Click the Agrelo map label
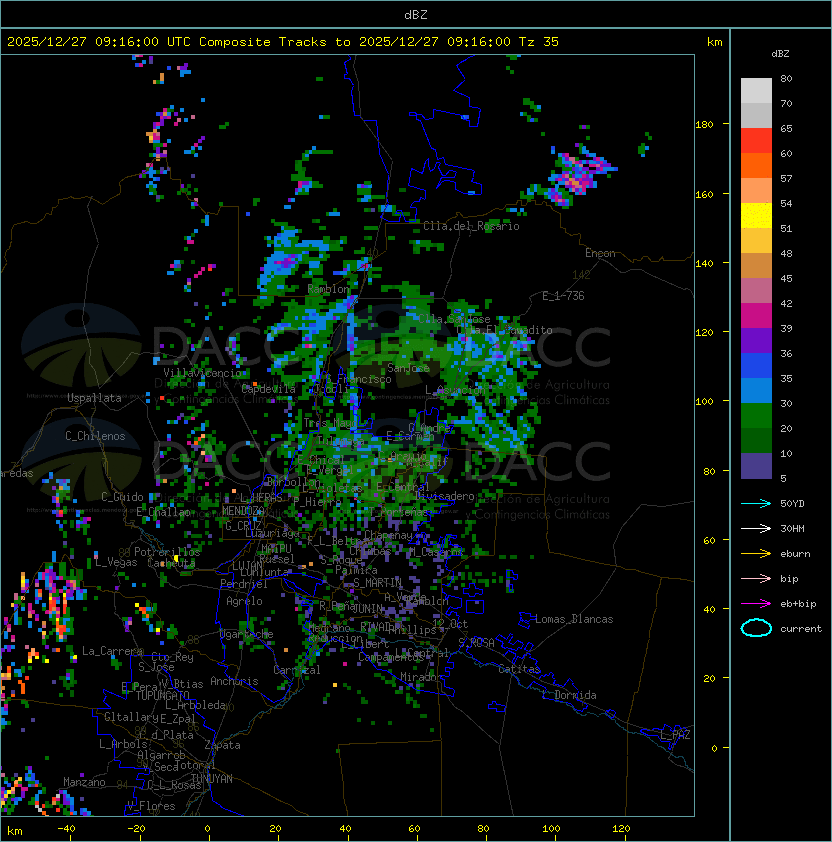The height and width of the screenshot is (842, 832). [x=244, y=601]
